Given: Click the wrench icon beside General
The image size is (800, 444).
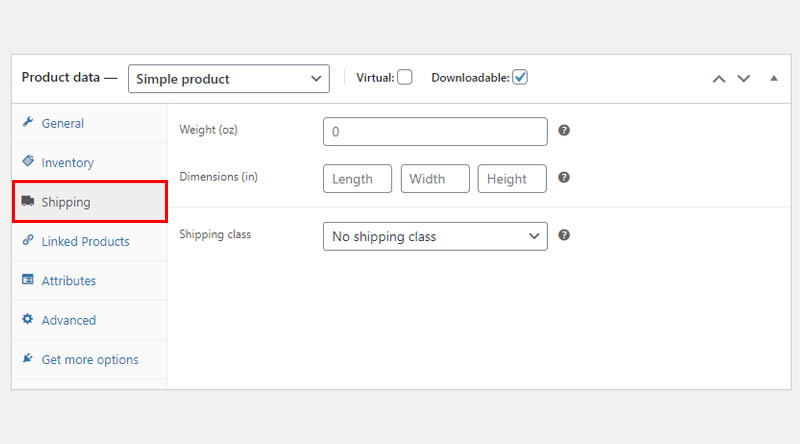Looking at the screenshot, I should pos(28,122).
